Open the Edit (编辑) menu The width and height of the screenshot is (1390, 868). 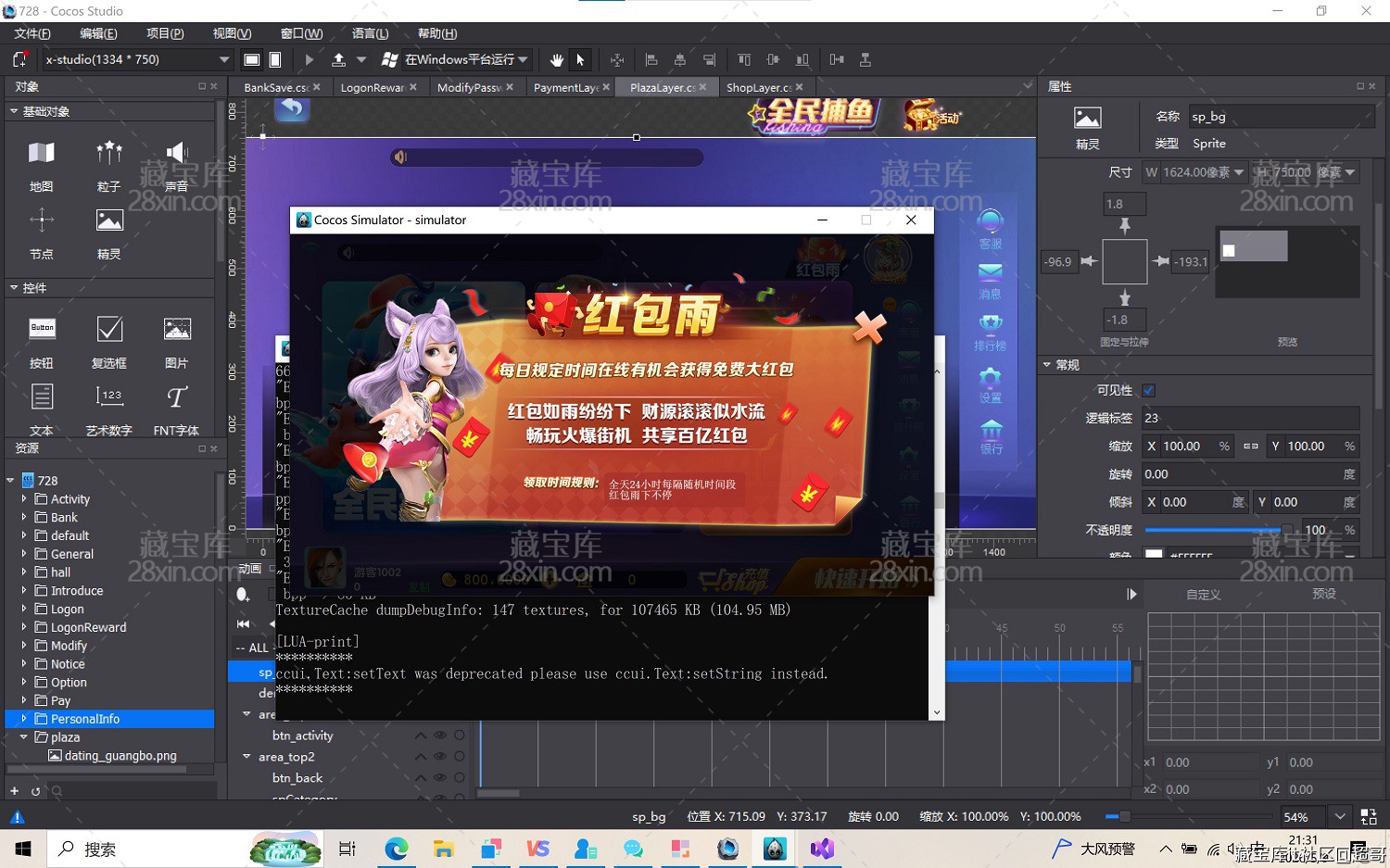tap(98, 33)
